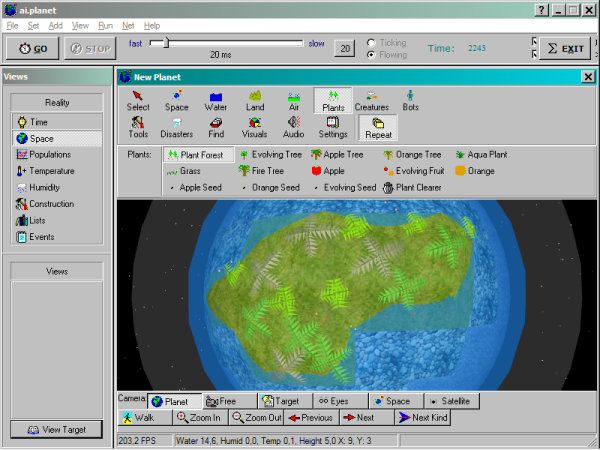Select the Water tool icon
Image resolution: width=600 pixels, height=450 pixels.
pyautogui.click(x=215, y=101)
